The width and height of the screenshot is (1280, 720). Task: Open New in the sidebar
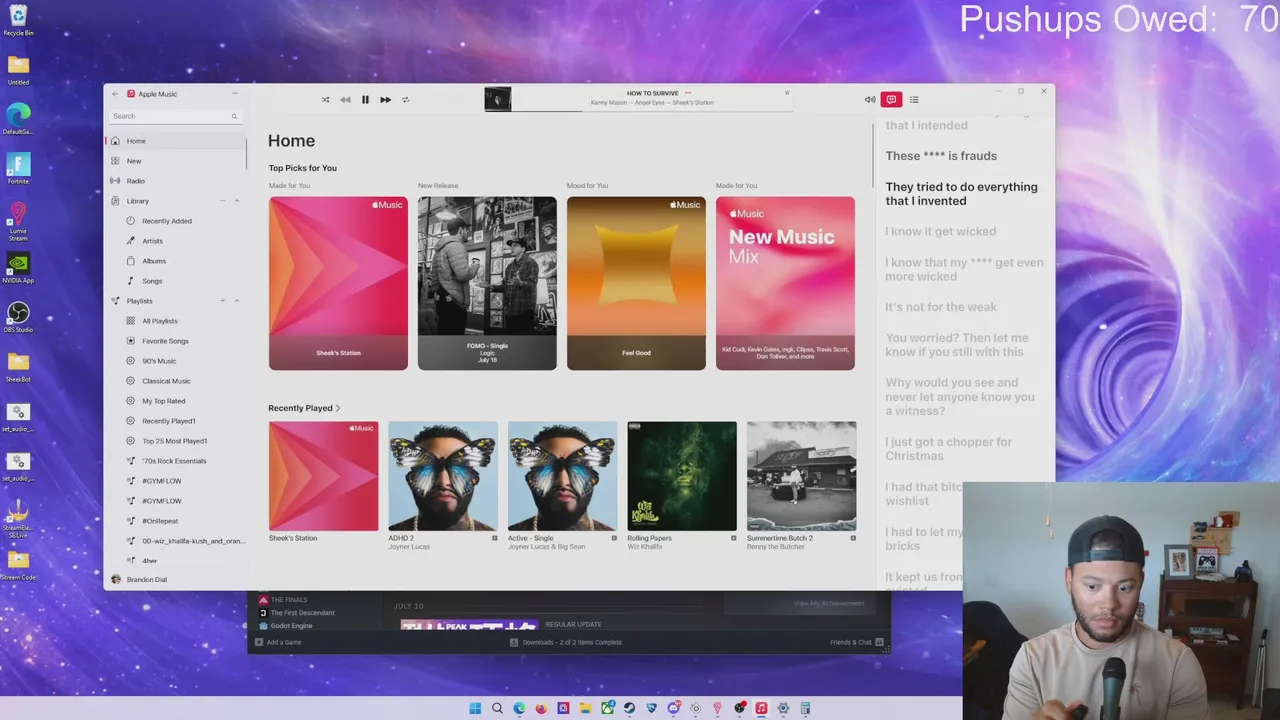175,161
